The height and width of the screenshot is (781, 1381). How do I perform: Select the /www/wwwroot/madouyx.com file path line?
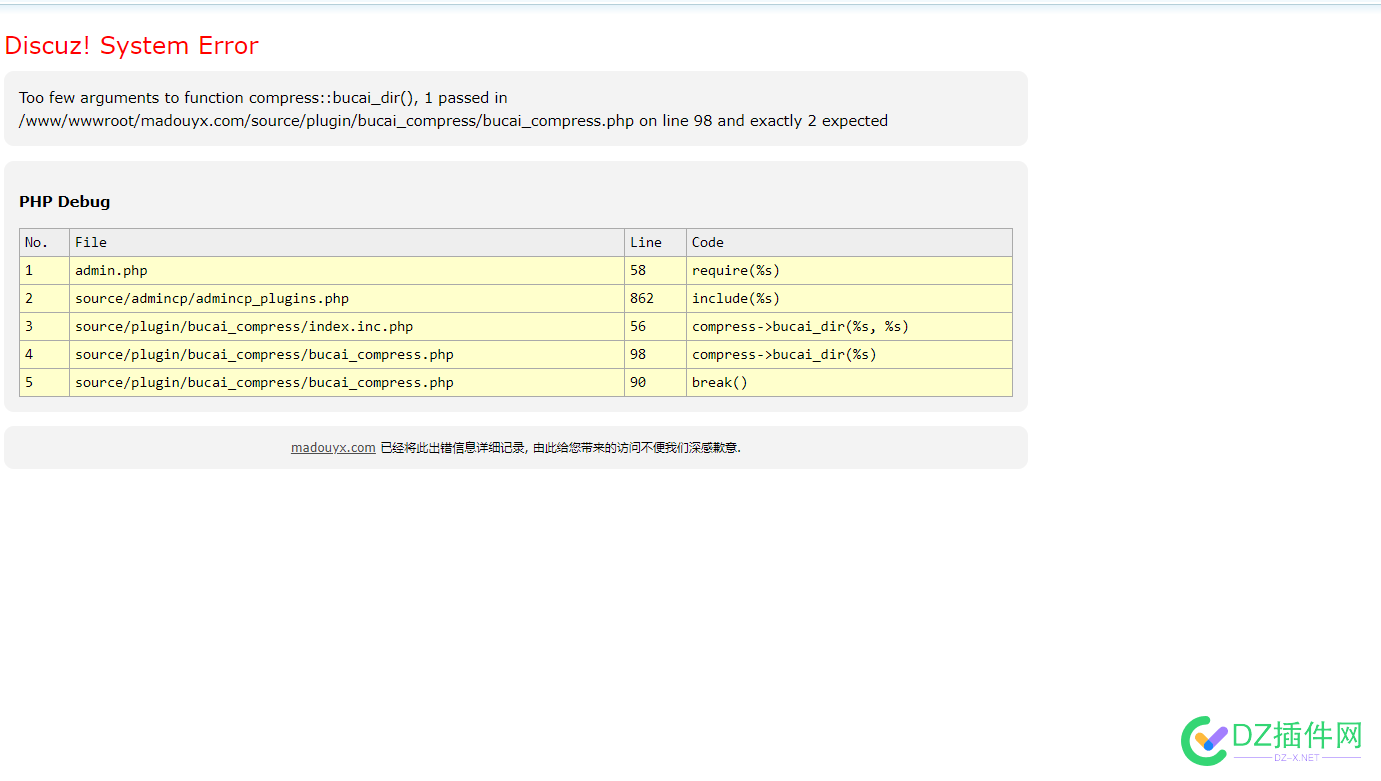(x=453, y=121)
